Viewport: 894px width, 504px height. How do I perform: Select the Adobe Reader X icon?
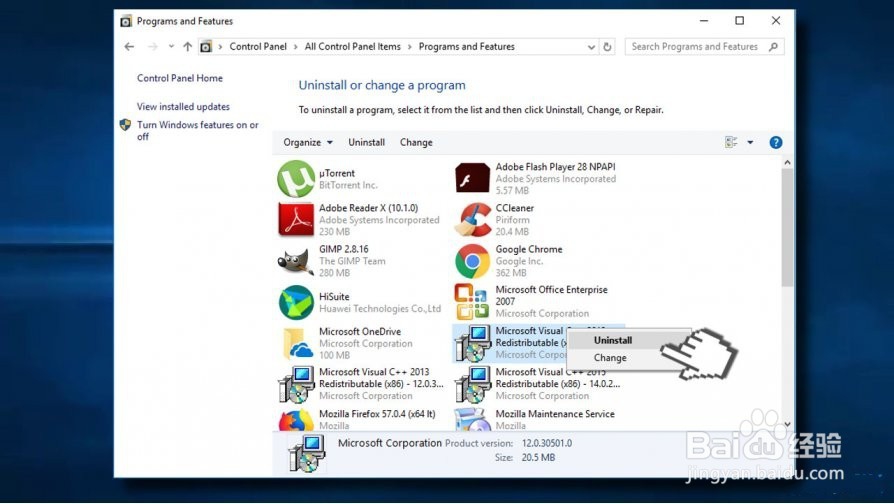[x=296, y=220]
